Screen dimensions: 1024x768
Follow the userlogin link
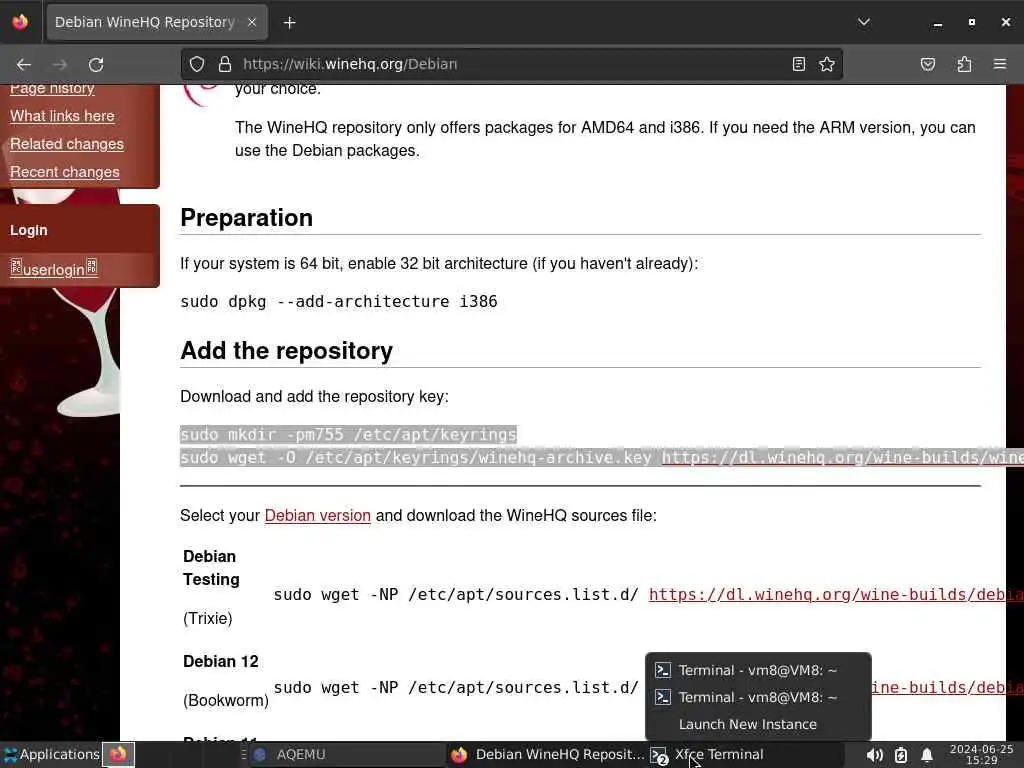54,268
